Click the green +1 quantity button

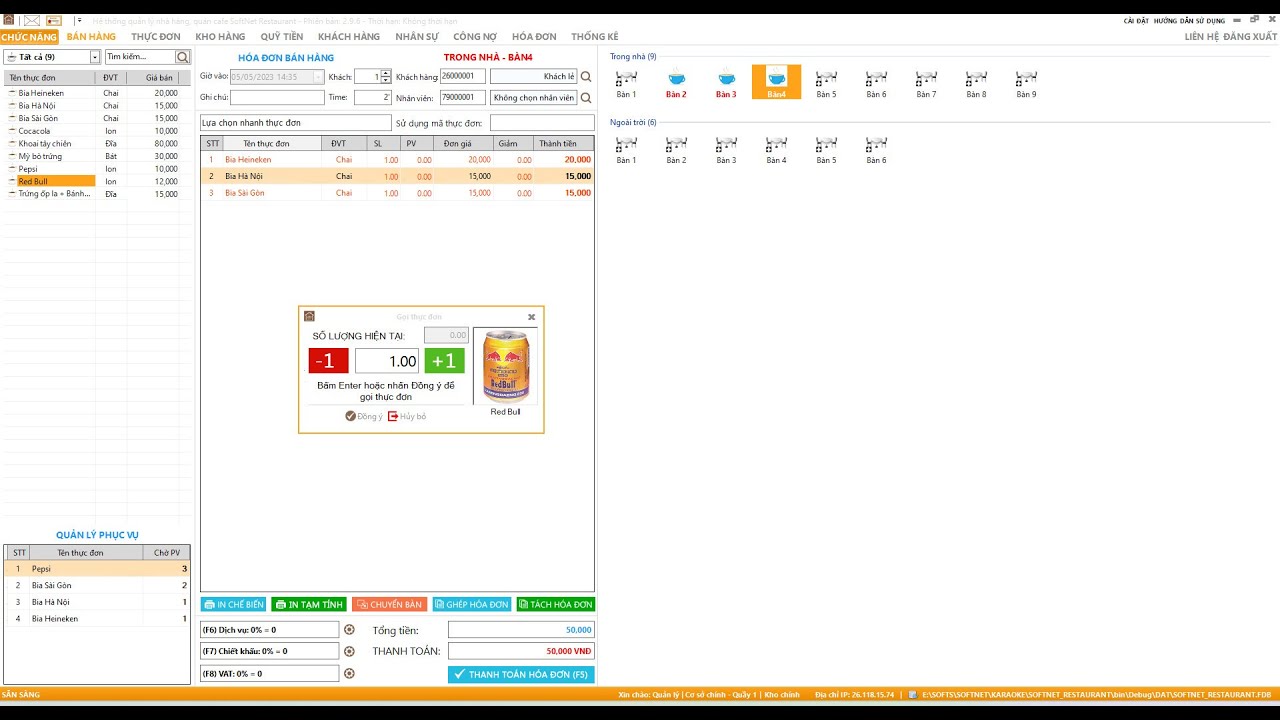(444, 361)
